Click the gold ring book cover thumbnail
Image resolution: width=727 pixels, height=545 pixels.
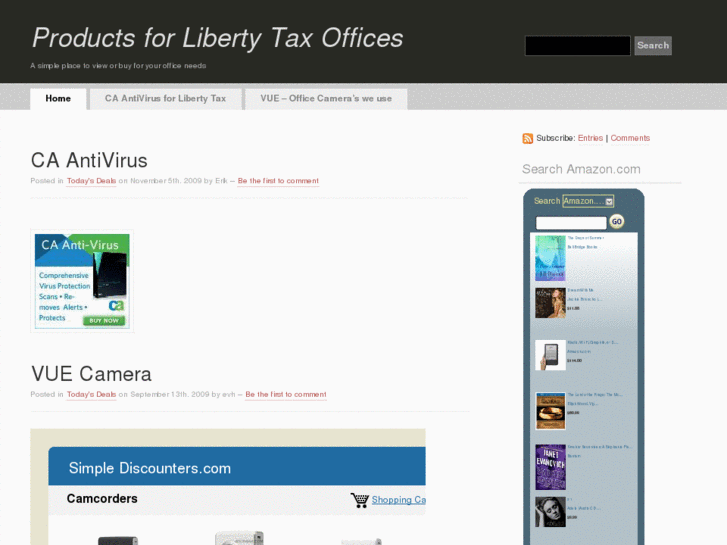pos(550,411)
